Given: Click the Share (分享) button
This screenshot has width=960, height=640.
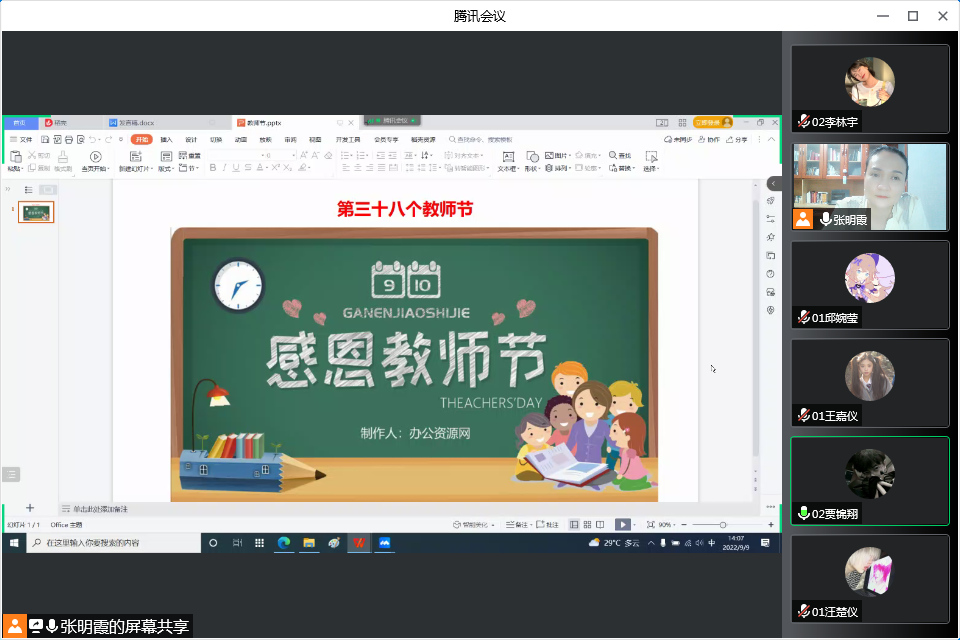Looking at the screenshot, I should [737, 140].
